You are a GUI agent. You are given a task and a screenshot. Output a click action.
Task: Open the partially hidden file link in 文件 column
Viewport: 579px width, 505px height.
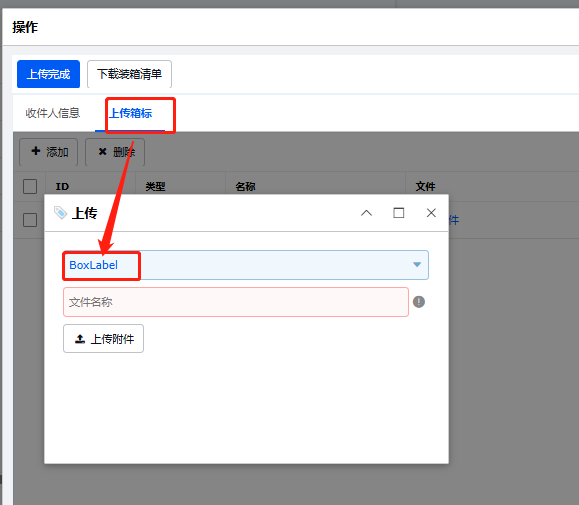(454, 220)
